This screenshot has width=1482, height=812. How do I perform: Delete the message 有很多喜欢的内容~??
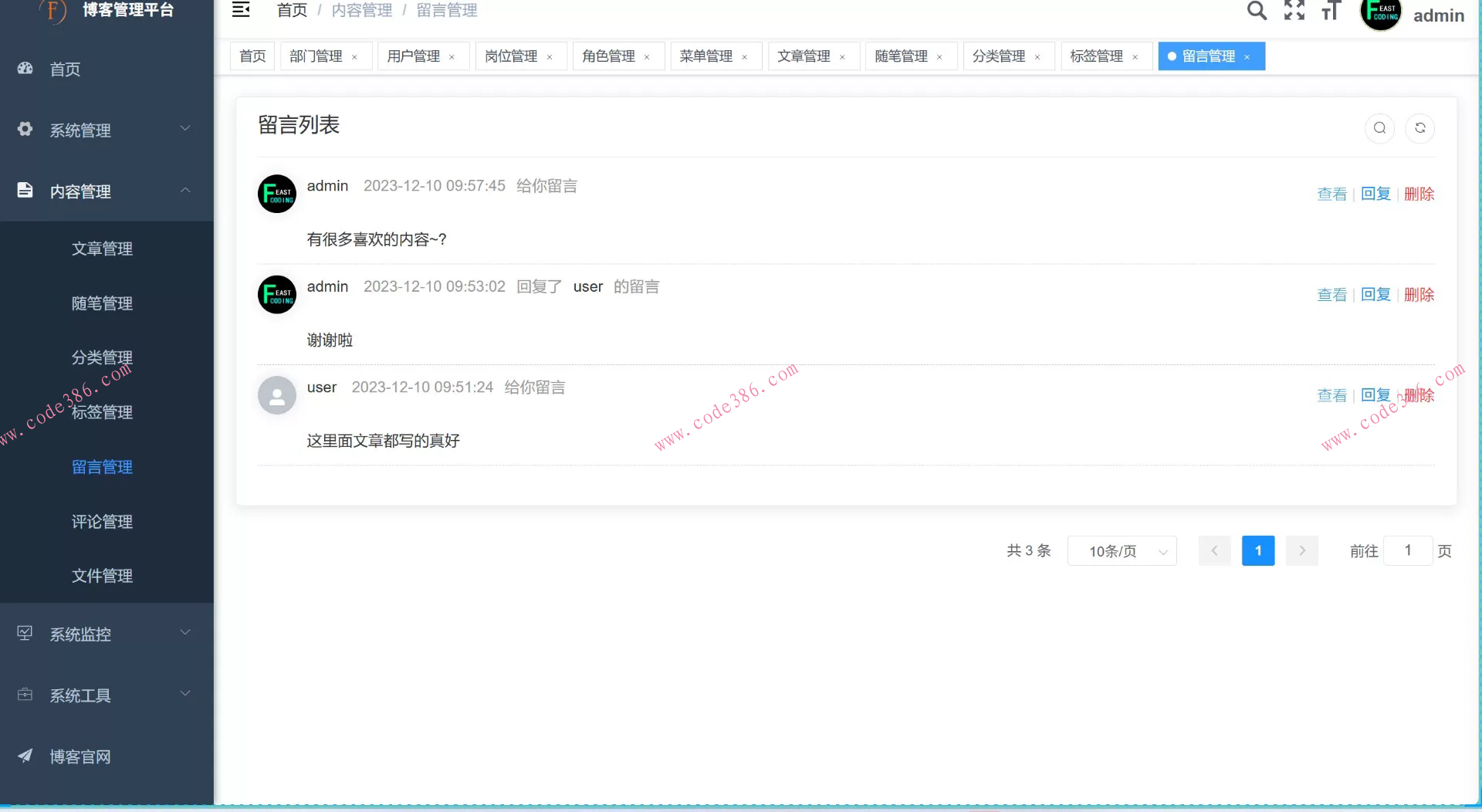tap(1419, 194)
